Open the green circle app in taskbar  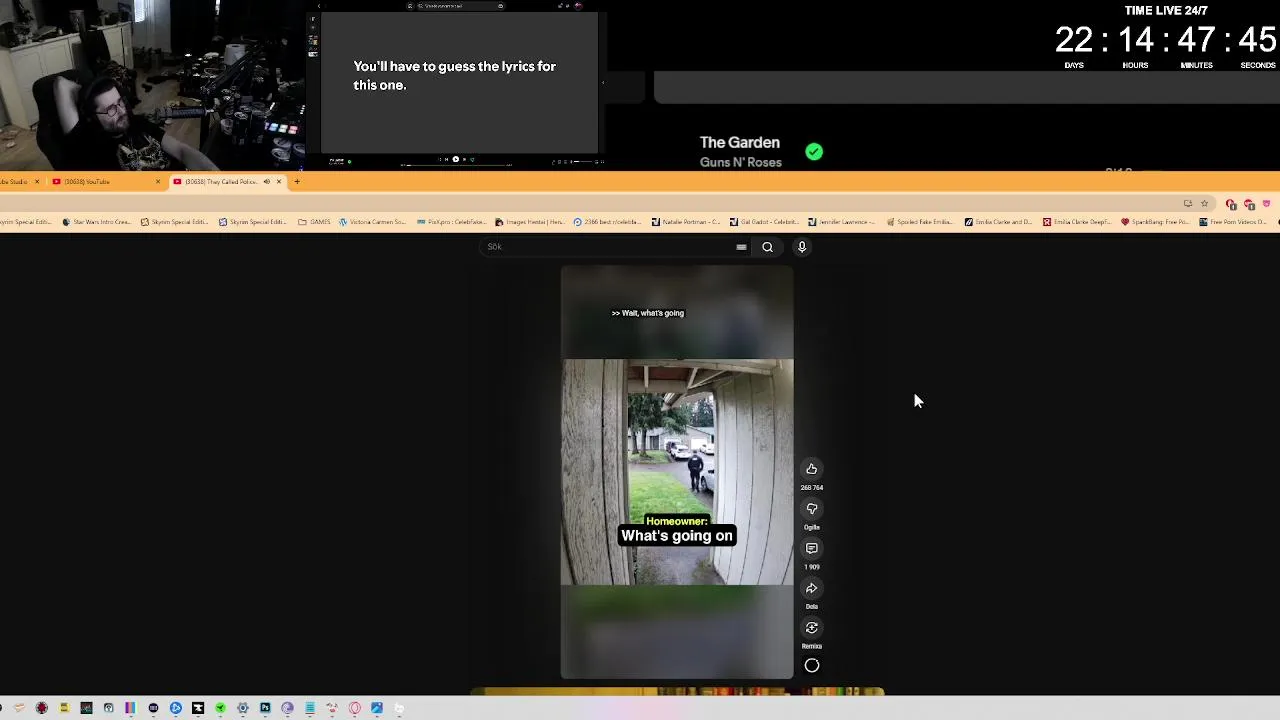pos(220,708)
